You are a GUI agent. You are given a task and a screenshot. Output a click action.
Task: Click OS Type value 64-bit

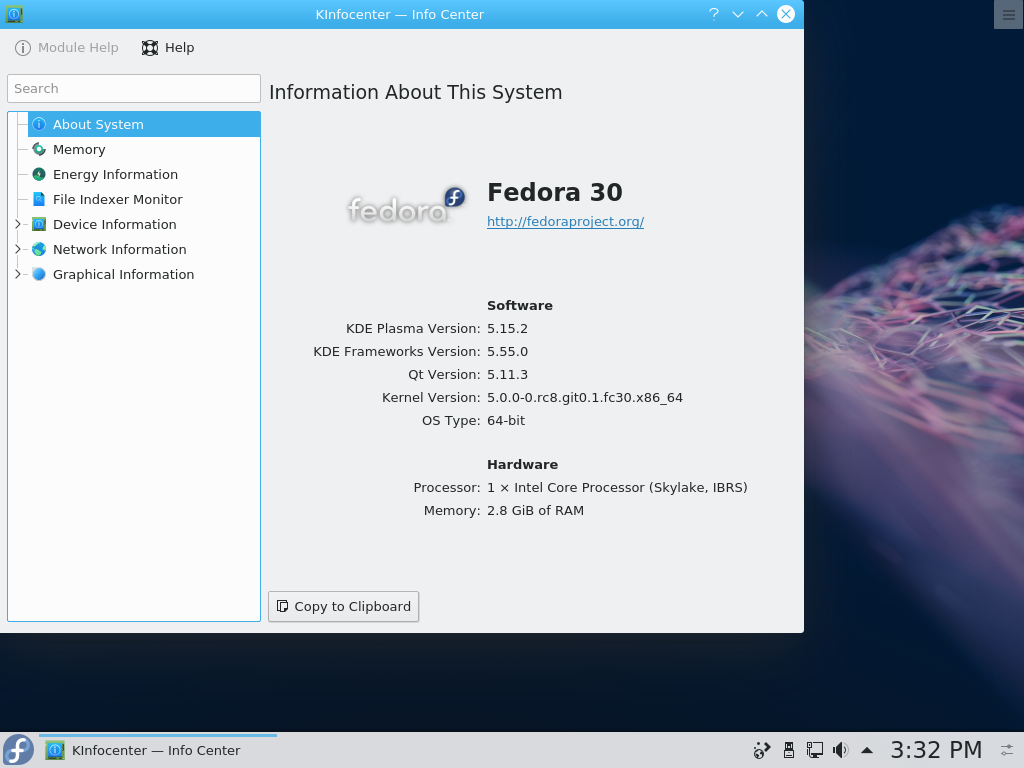coord(506,421)
